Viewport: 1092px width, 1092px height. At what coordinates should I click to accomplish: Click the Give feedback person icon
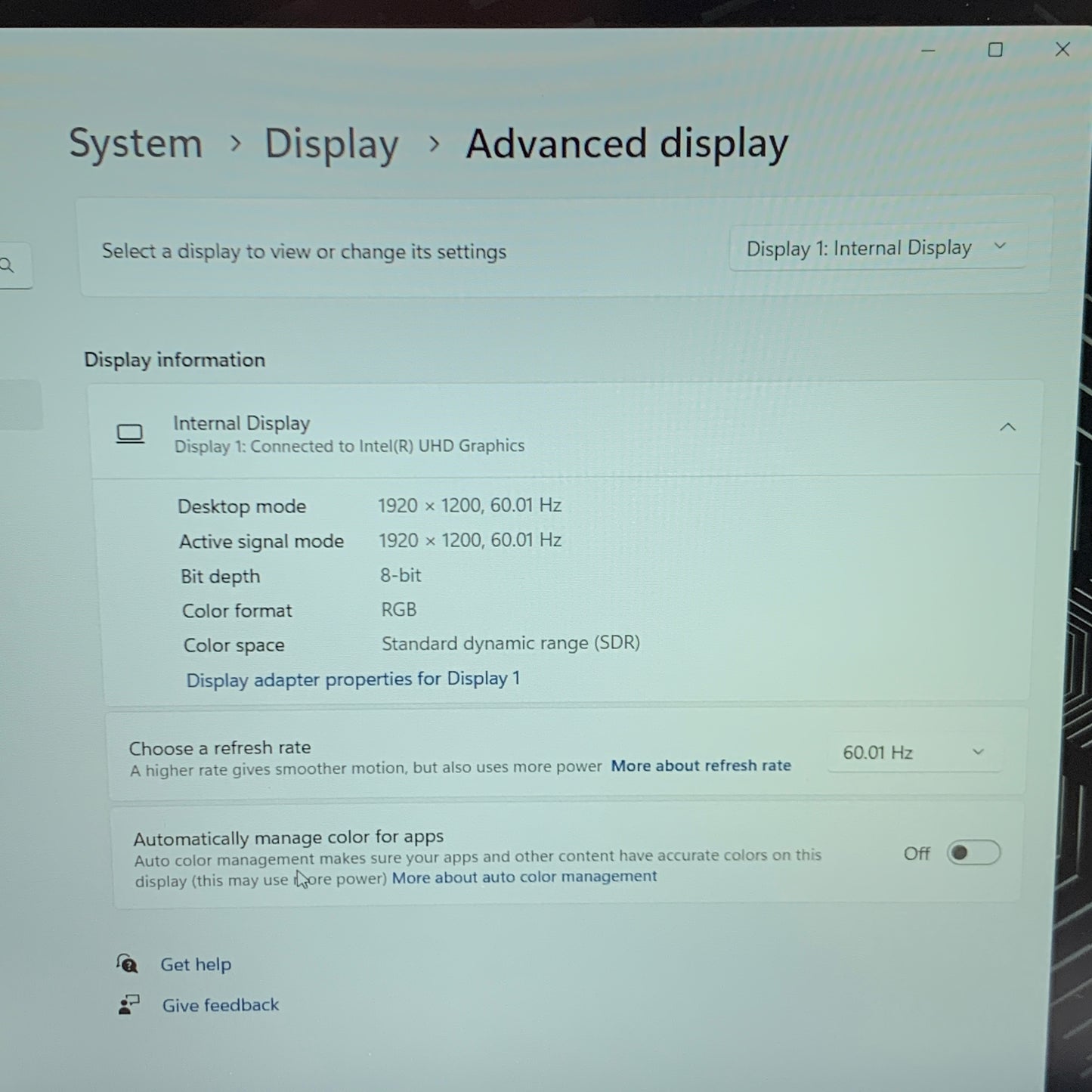click(x=128, y=1004)
